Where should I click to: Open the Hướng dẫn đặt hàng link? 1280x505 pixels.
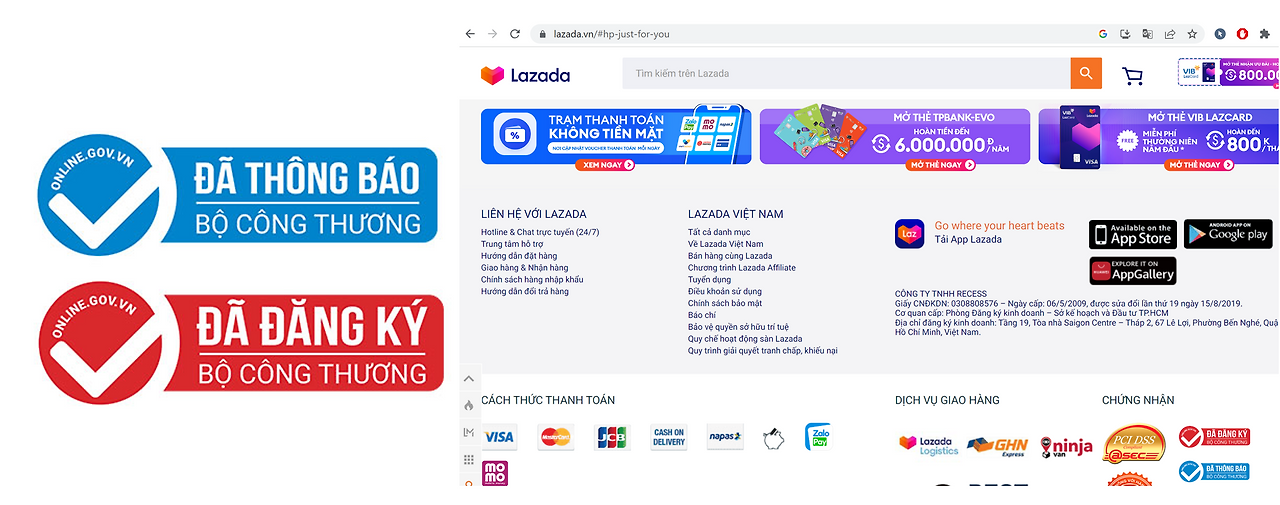(519, 256)
